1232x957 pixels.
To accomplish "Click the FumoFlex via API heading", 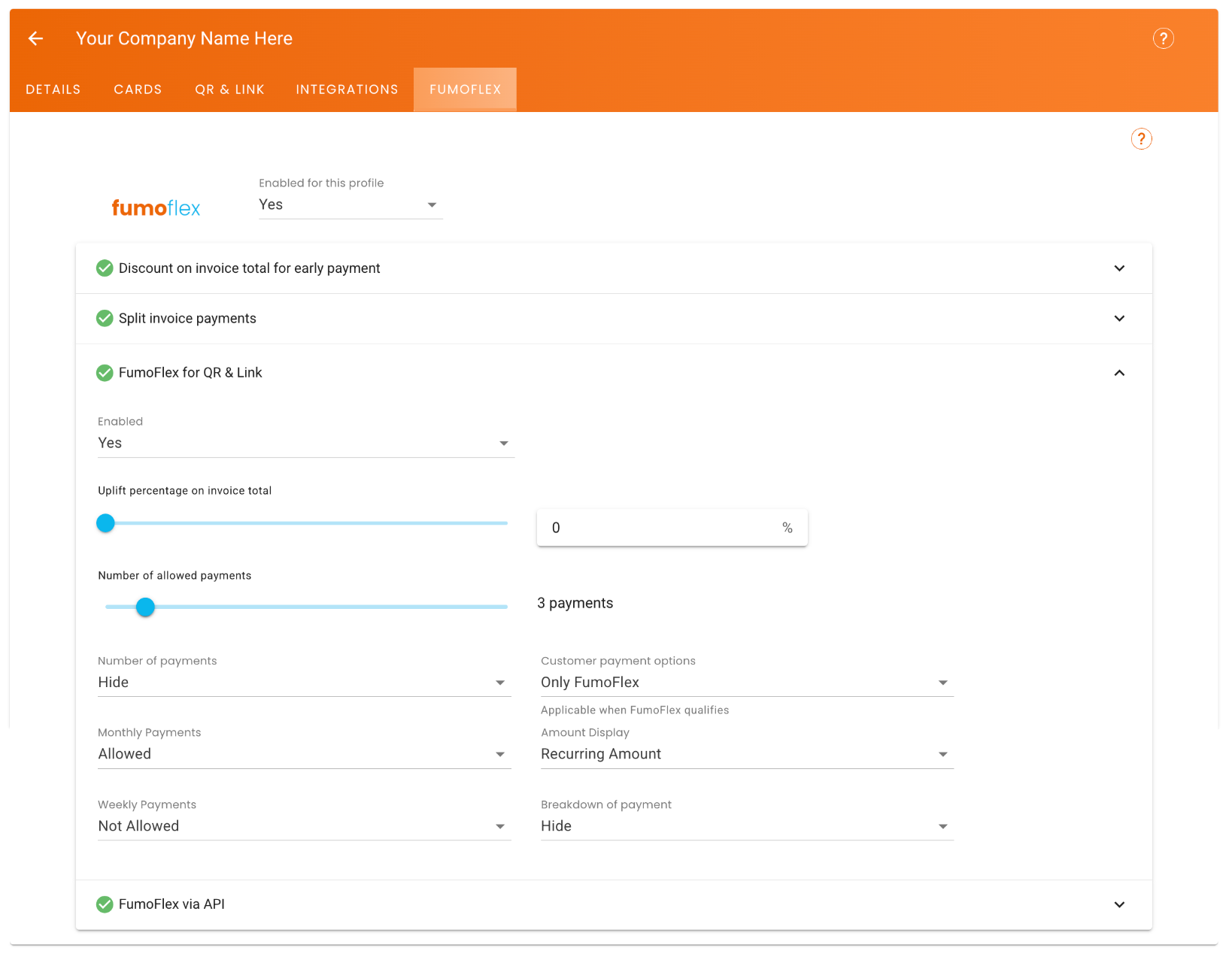I will point(171,904).
